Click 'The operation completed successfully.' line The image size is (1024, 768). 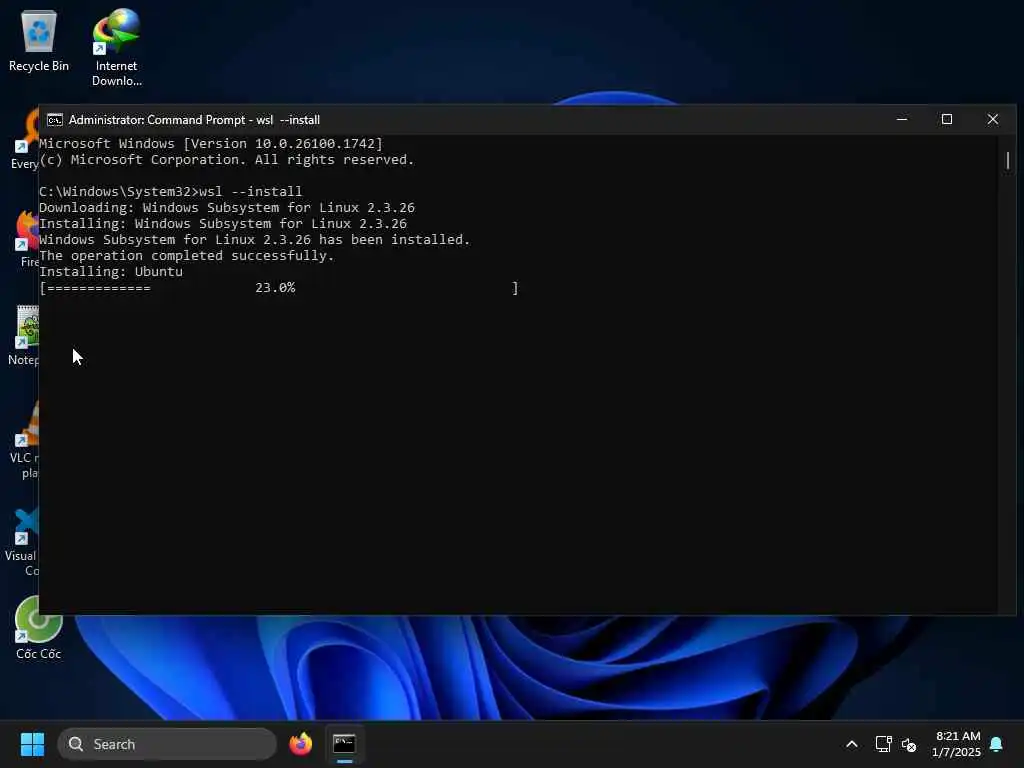click(x=187, y=255)
